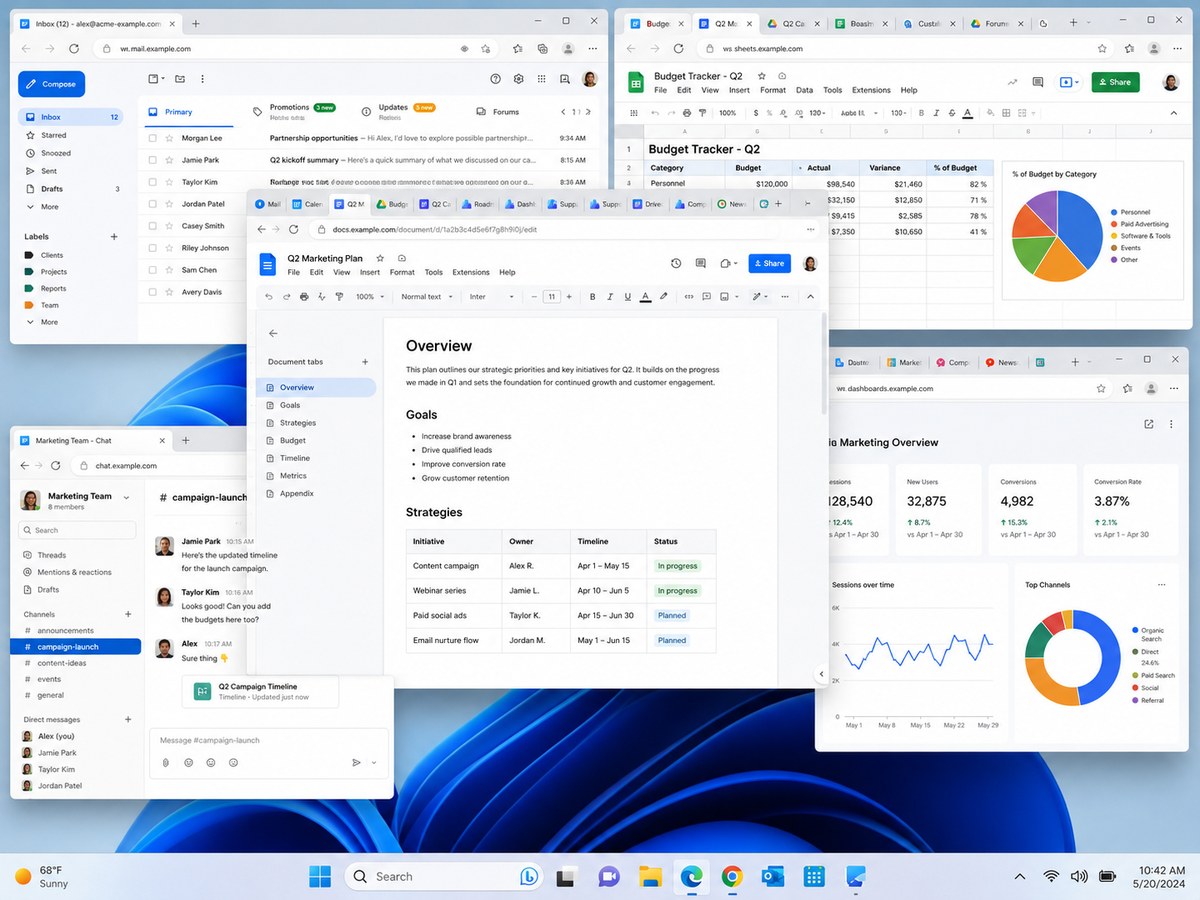The image size is (1200, 900).
Task: Undo the last edit in the Docs toolbar
Action: [x=268, y=297]
